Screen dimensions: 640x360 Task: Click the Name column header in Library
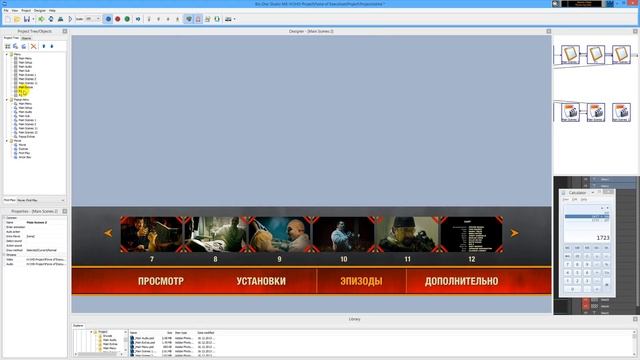pos(134,333)
